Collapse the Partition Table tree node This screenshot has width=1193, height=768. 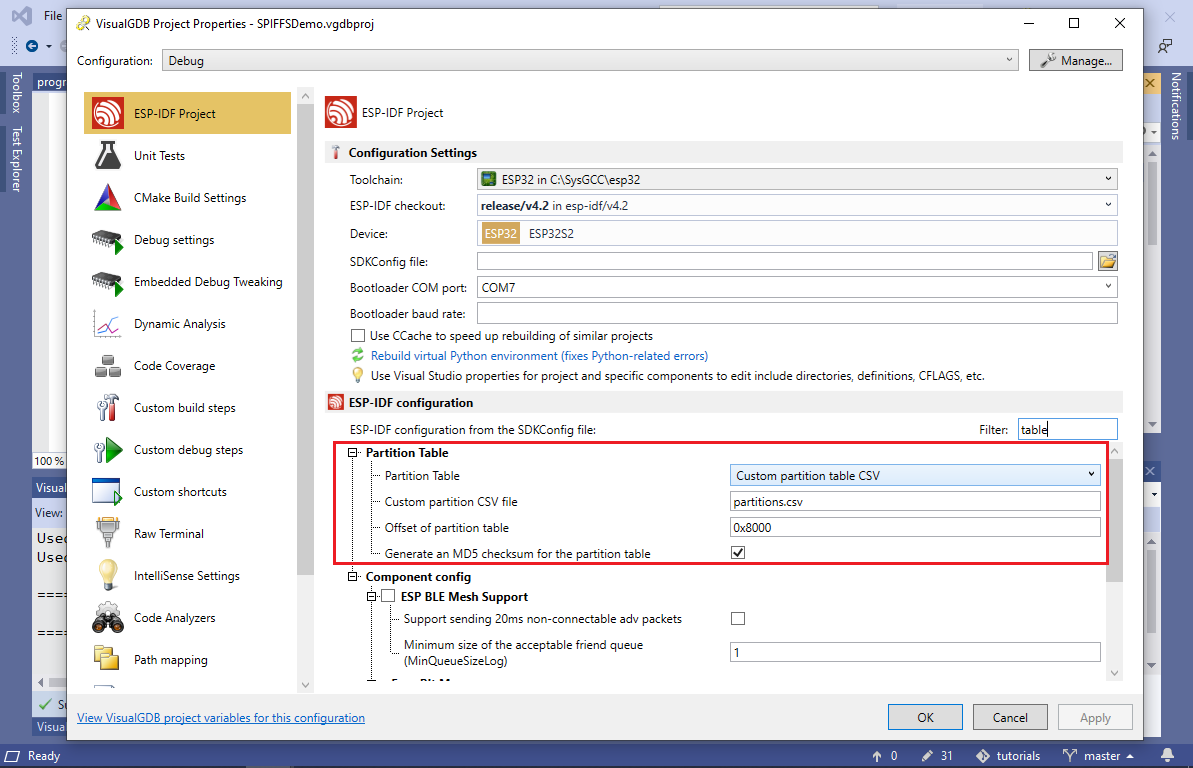[x=353, y=453]
